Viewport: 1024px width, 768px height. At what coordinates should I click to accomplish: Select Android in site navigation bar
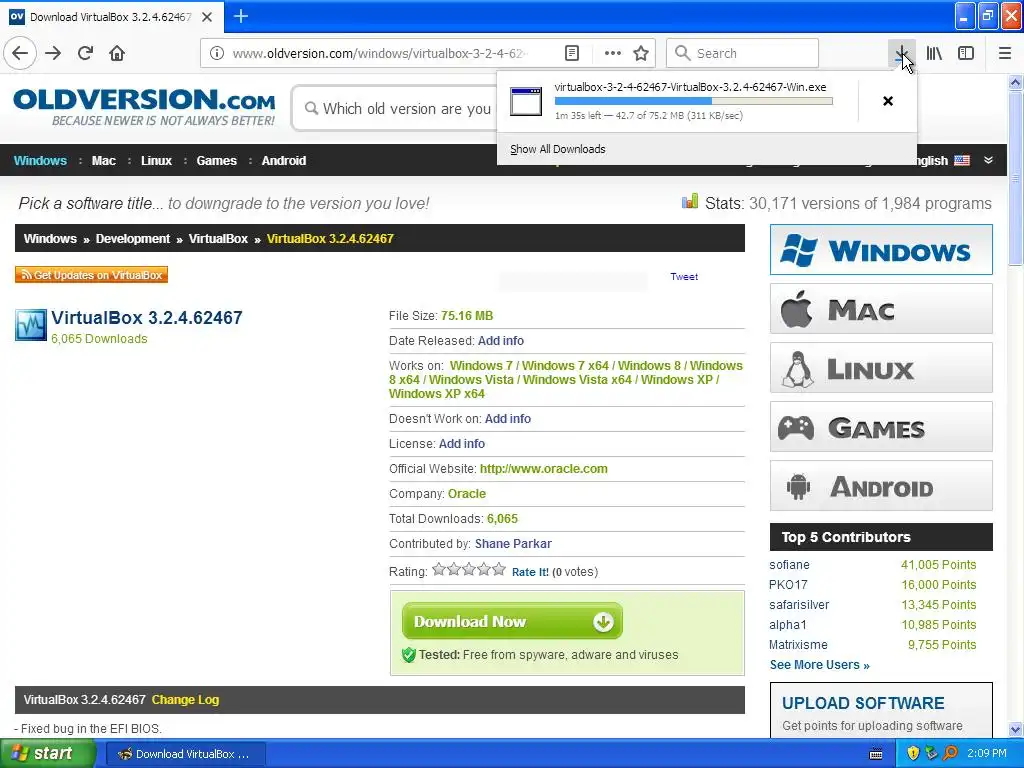[x=284, y=161]
